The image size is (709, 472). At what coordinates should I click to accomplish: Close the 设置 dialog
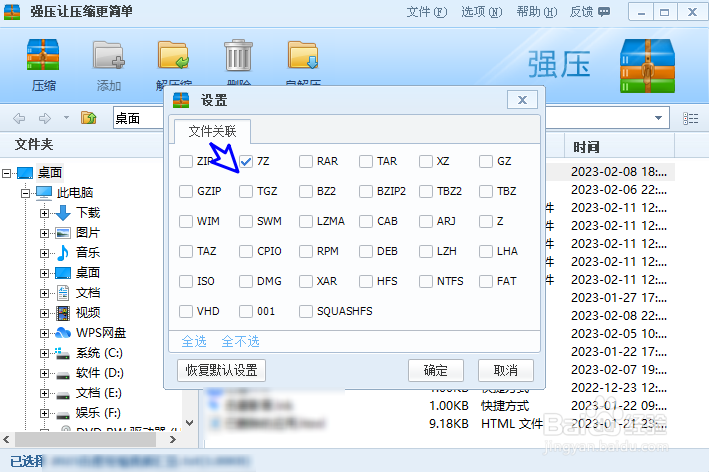coord(522,100)
